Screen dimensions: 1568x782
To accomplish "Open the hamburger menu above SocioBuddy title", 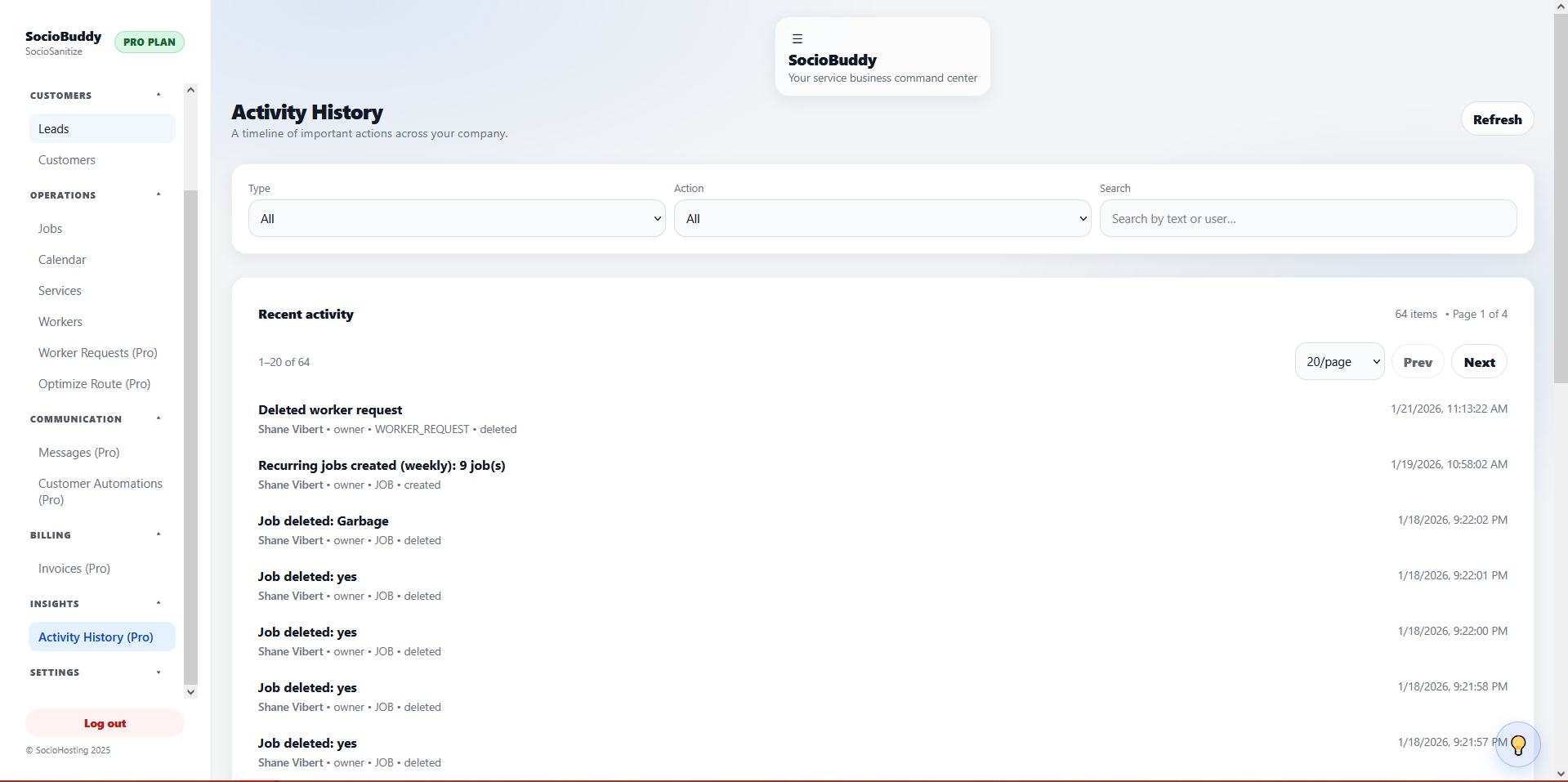I will point(797,38).
